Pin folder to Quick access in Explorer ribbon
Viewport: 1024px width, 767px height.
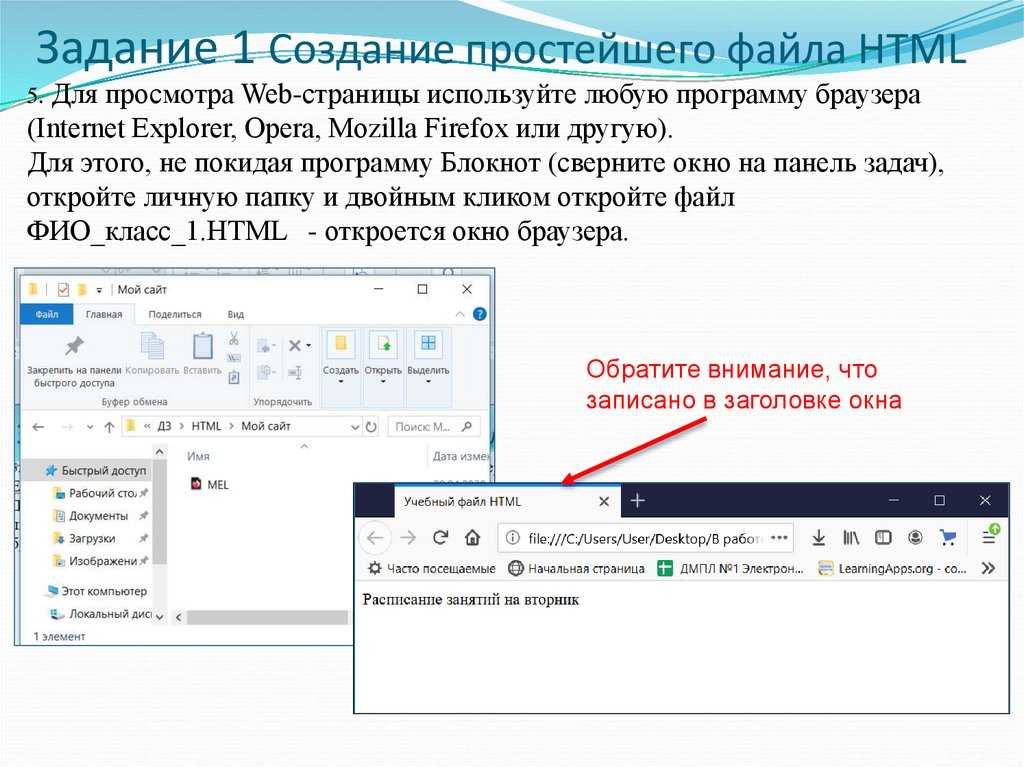74,361
